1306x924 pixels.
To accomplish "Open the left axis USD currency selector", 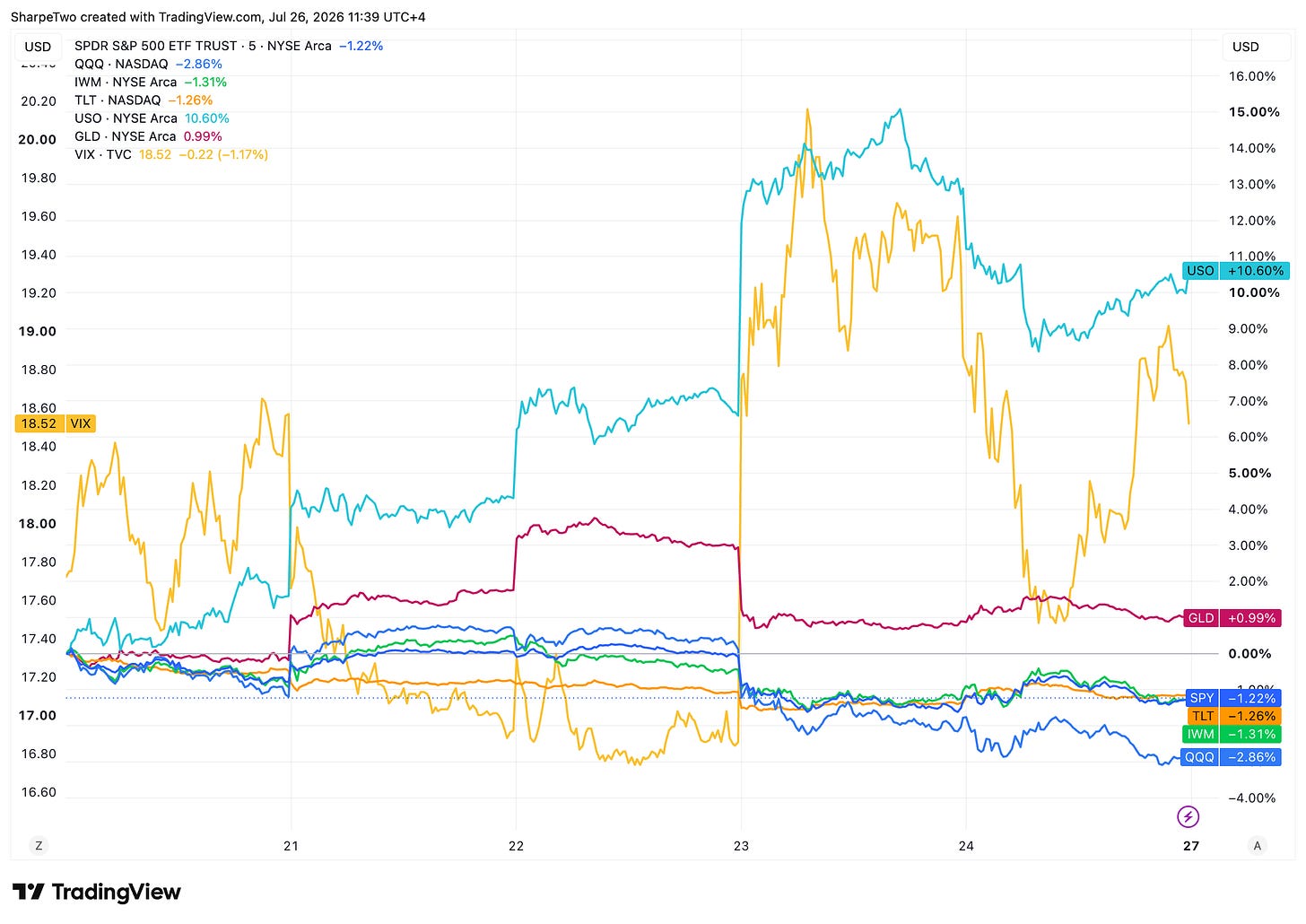I will coord(38,47).
